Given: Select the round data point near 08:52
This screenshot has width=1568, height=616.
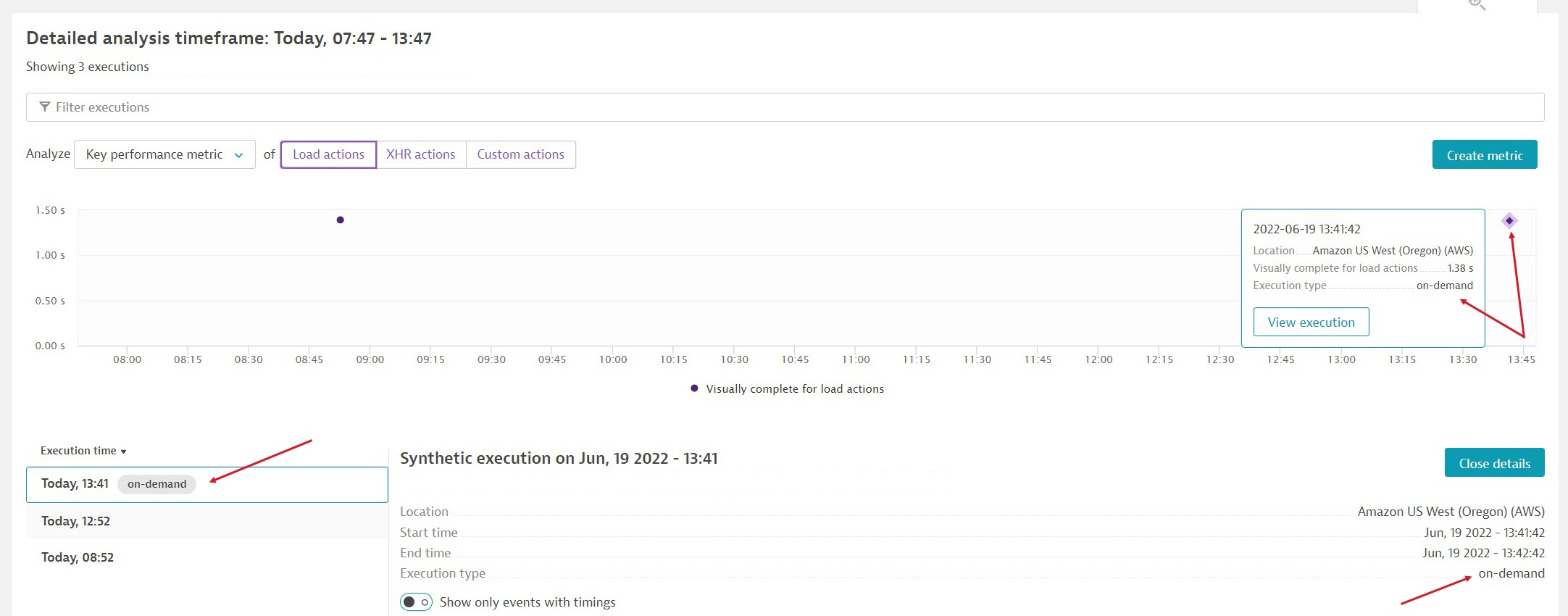Looking at the screenshot, I should [340, 220].
